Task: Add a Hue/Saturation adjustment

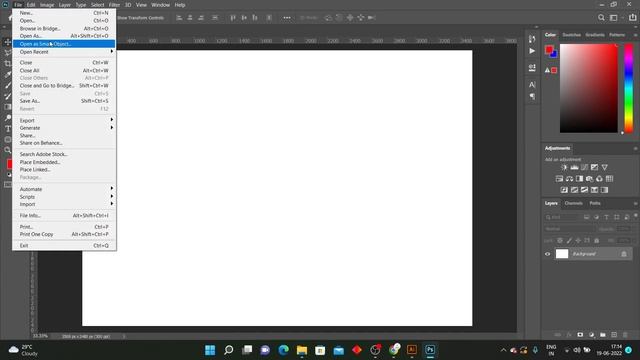Action: [559, 179]
